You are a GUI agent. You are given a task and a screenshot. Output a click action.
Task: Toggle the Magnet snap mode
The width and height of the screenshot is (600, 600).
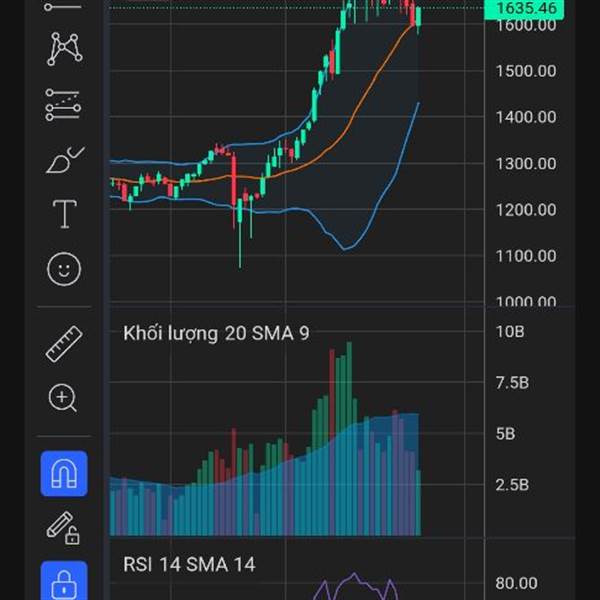[x=64, y=473]
